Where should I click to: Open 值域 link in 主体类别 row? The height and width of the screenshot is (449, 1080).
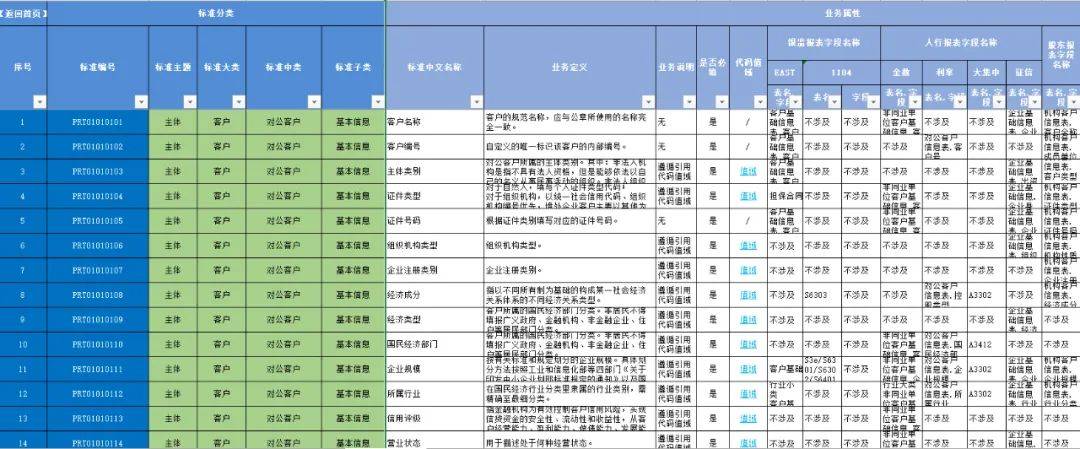[x=748, y=171]
